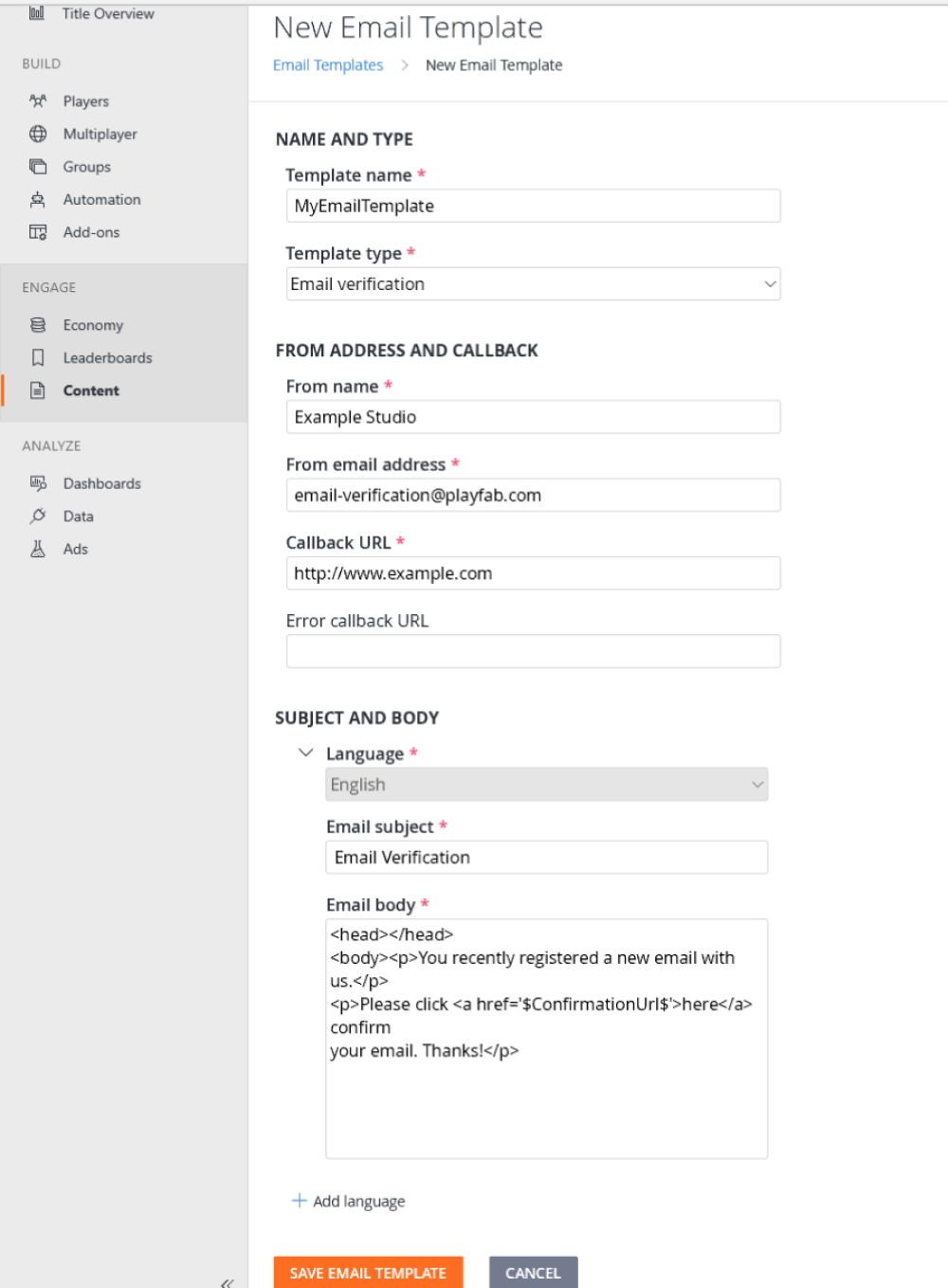Screen dimensions: 948x1288
Task: Click the Title Overview icon
Action: tap(38, 13)
